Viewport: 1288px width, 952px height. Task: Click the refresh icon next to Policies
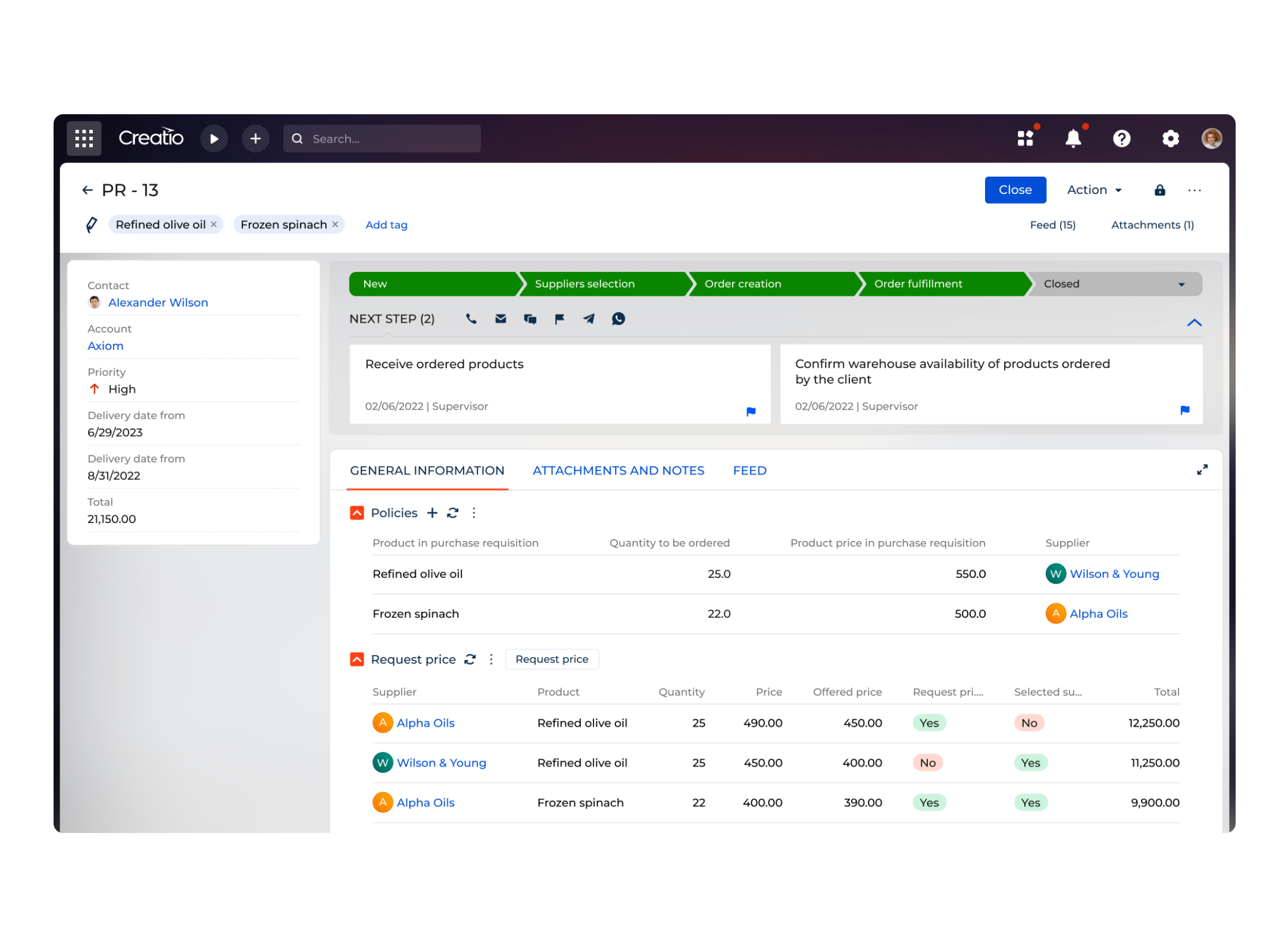click(452, 512)
